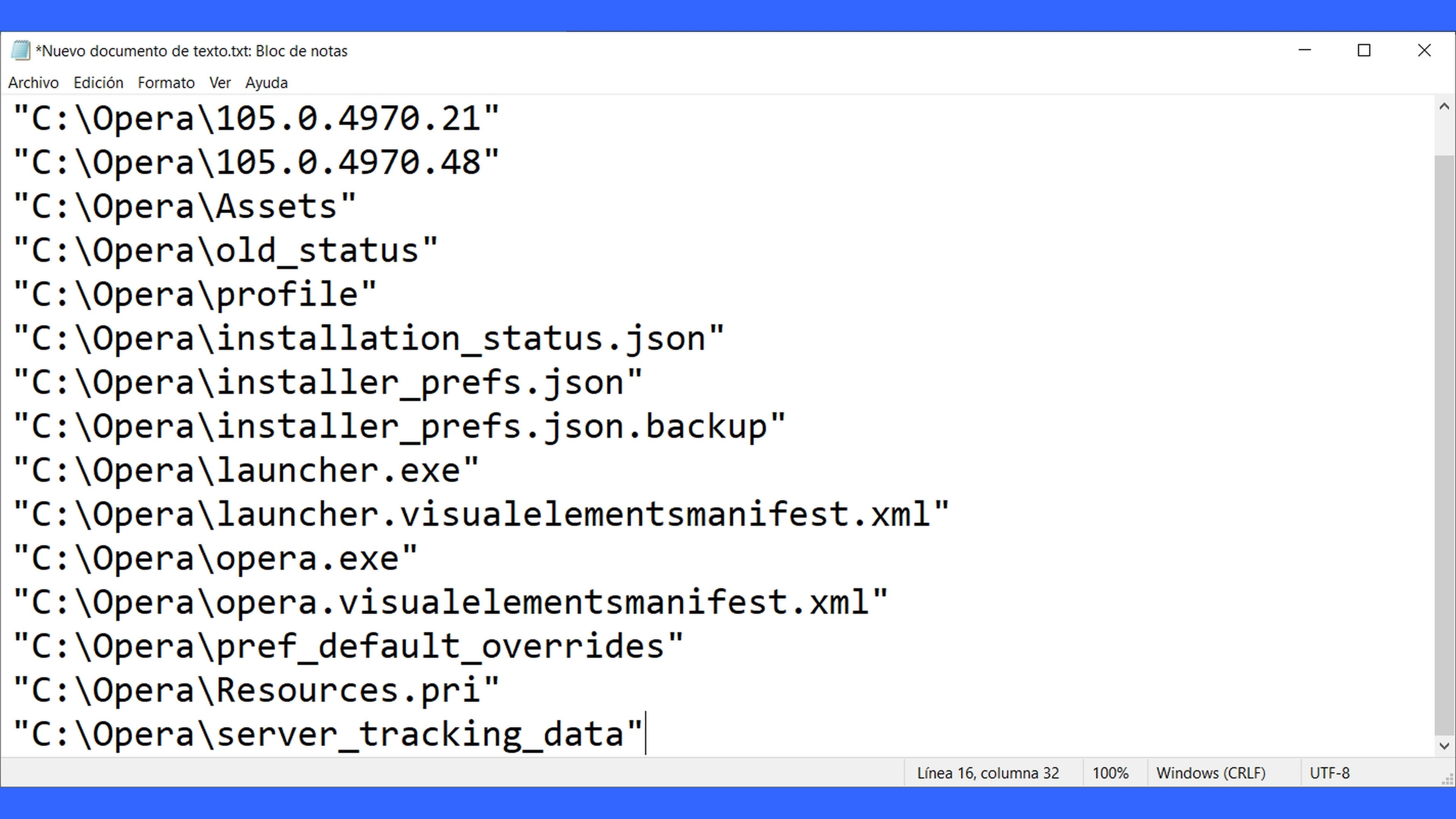
Task: Click the Notepad icon in title bar
Action: pos(20,50)
